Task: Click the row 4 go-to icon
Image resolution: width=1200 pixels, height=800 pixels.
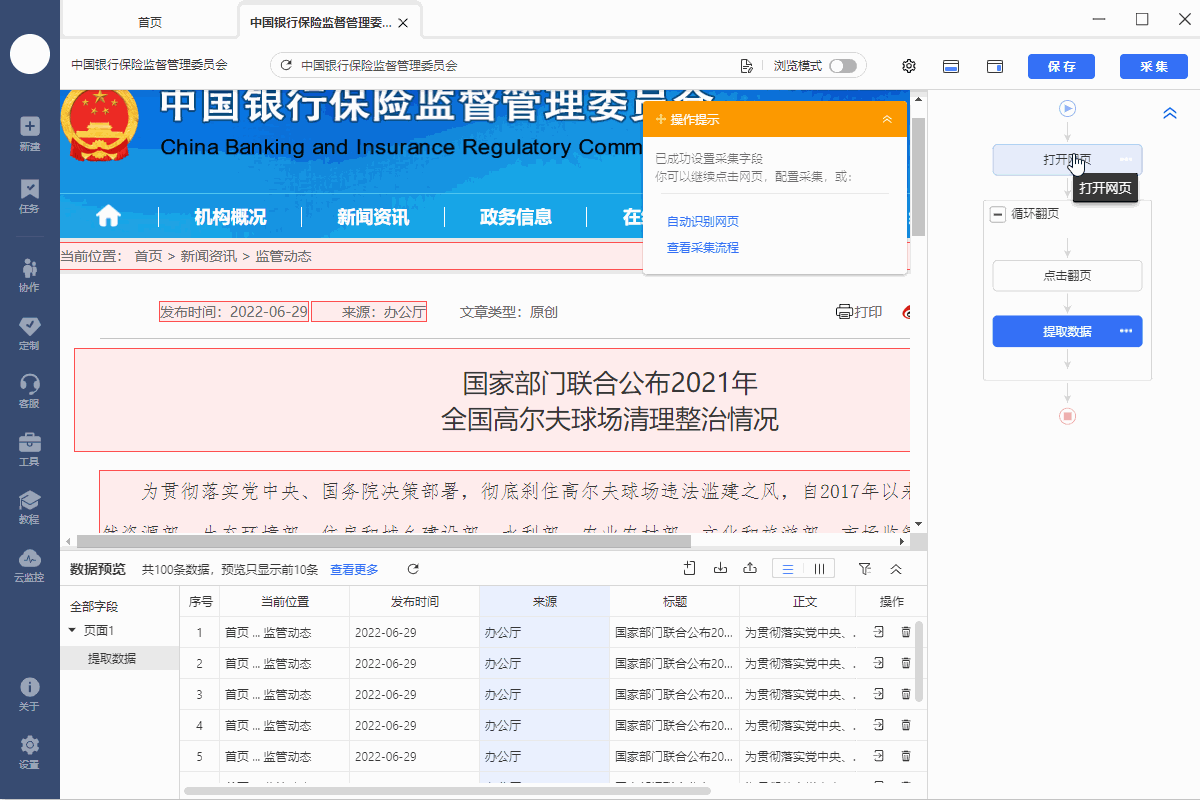Action: [x=878, y=725]
